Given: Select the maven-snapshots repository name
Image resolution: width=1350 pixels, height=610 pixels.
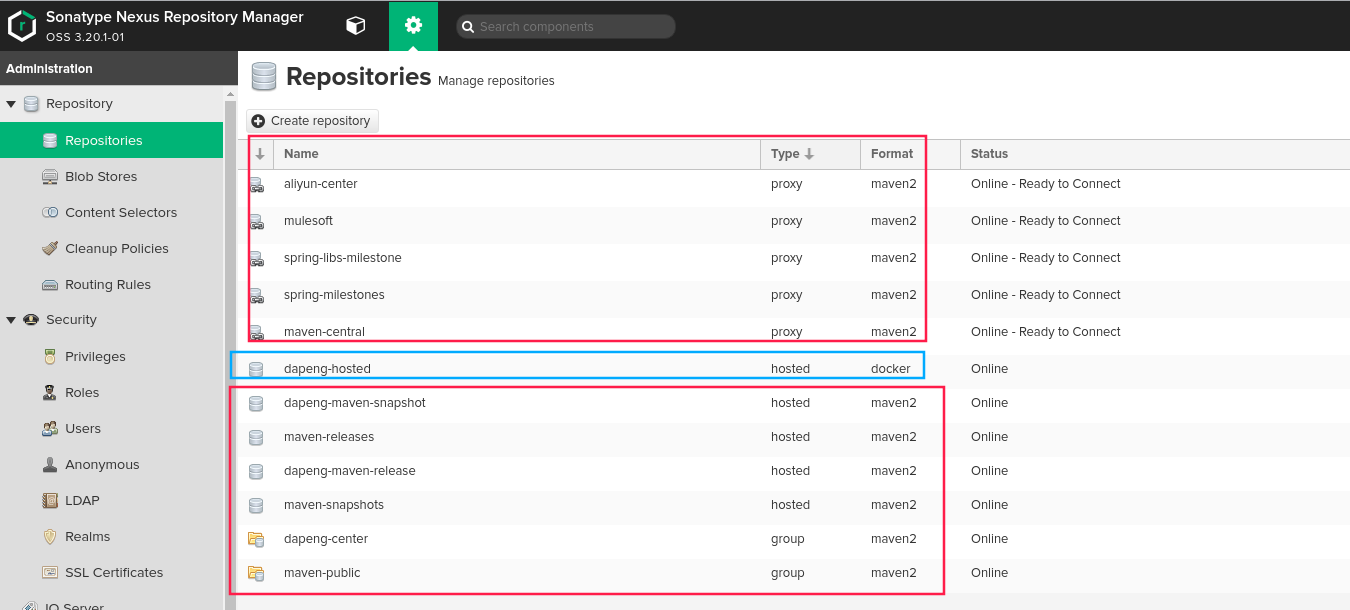Looking at the screenshot, I should pos(334,505).
